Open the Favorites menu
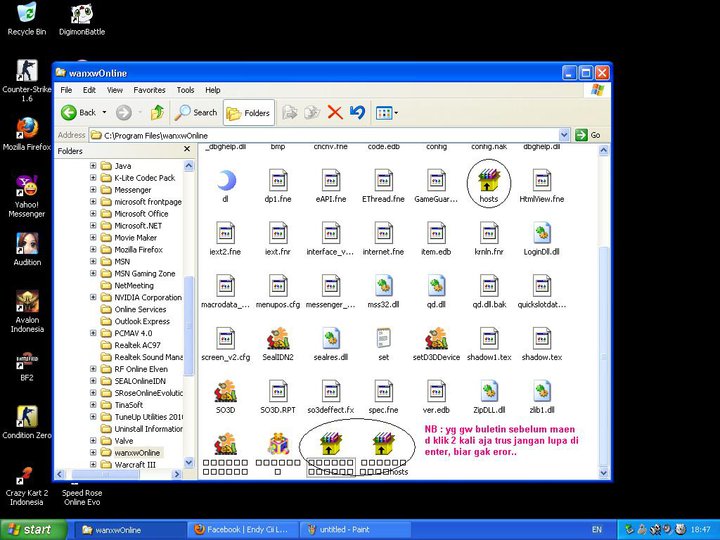This screenshot has height=540, width=720. pos(149,90)
